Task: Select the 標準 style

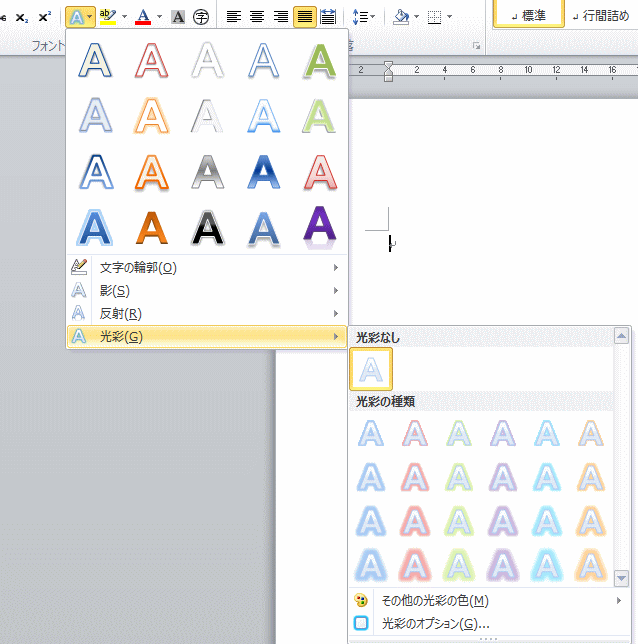Action: 528,14
